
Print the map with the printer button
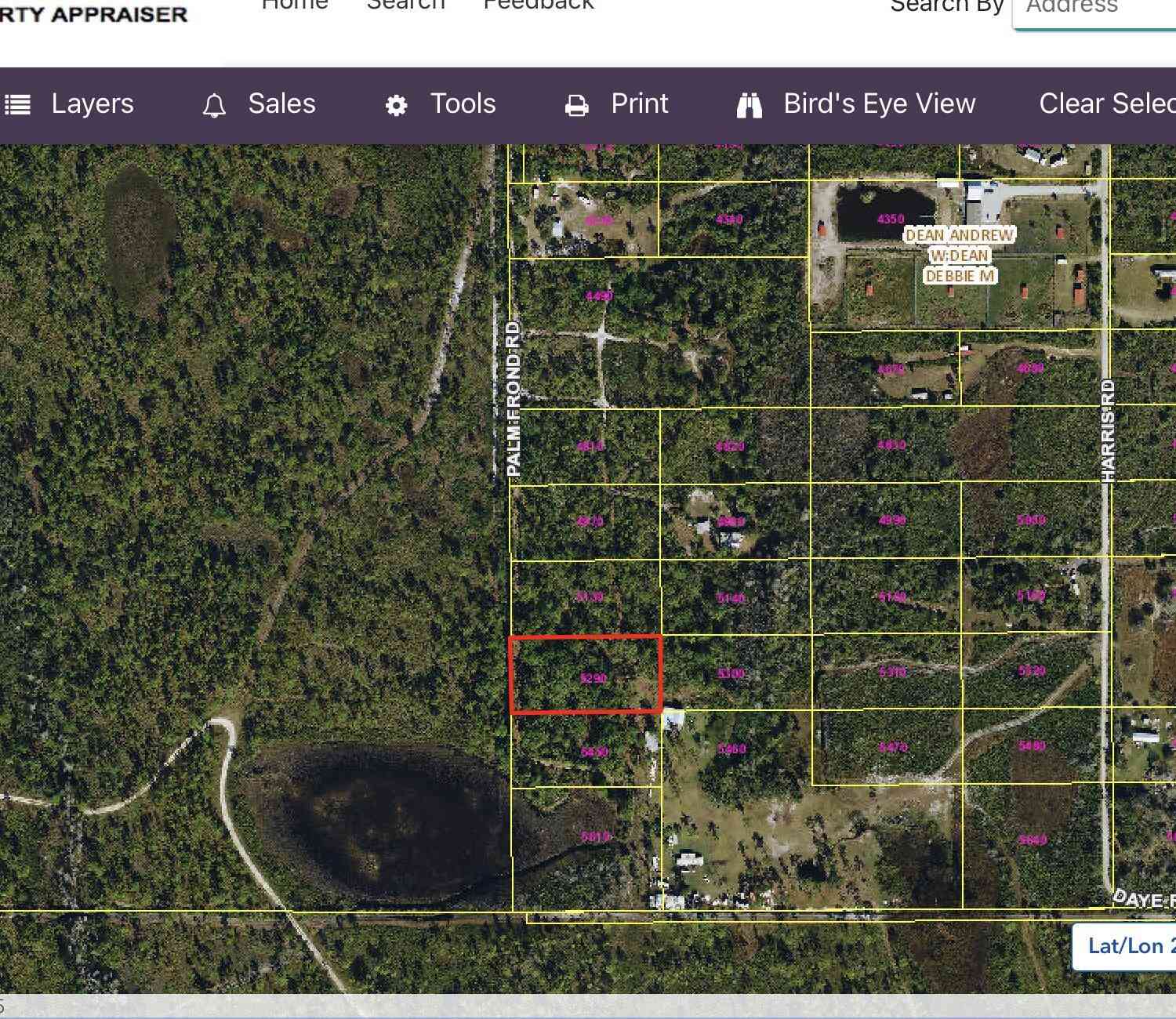616,104
